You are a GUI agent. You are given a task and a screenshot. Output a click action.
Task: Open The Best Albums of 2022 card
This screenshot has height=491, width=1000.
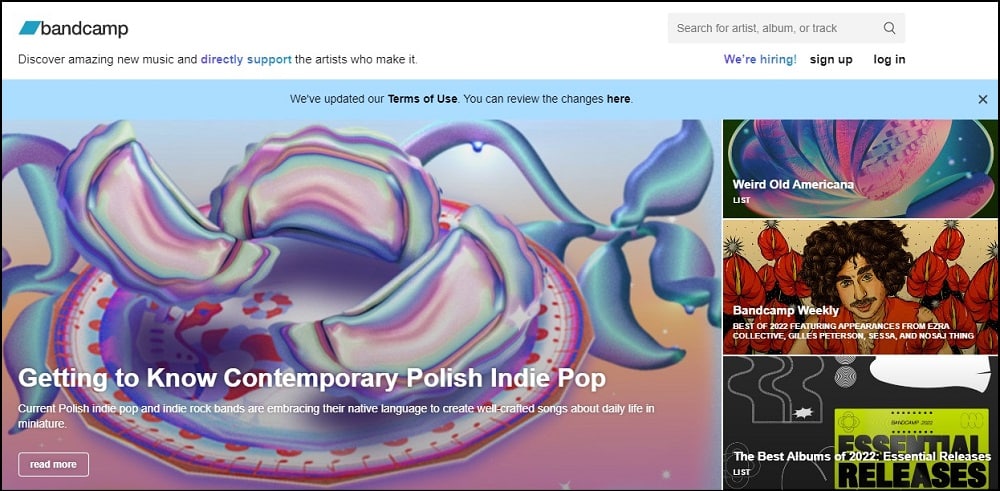(860, 423)
